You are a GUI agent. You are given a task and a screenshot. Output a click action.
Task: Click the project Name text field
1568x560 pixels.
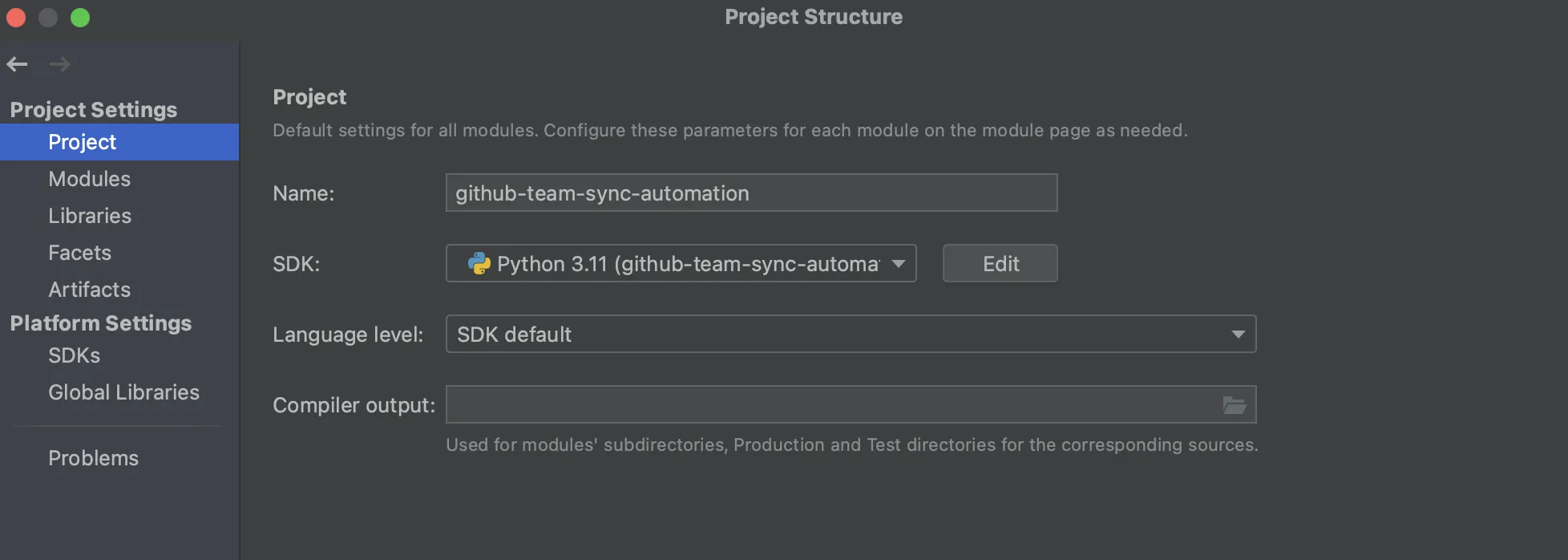(751, 193)
